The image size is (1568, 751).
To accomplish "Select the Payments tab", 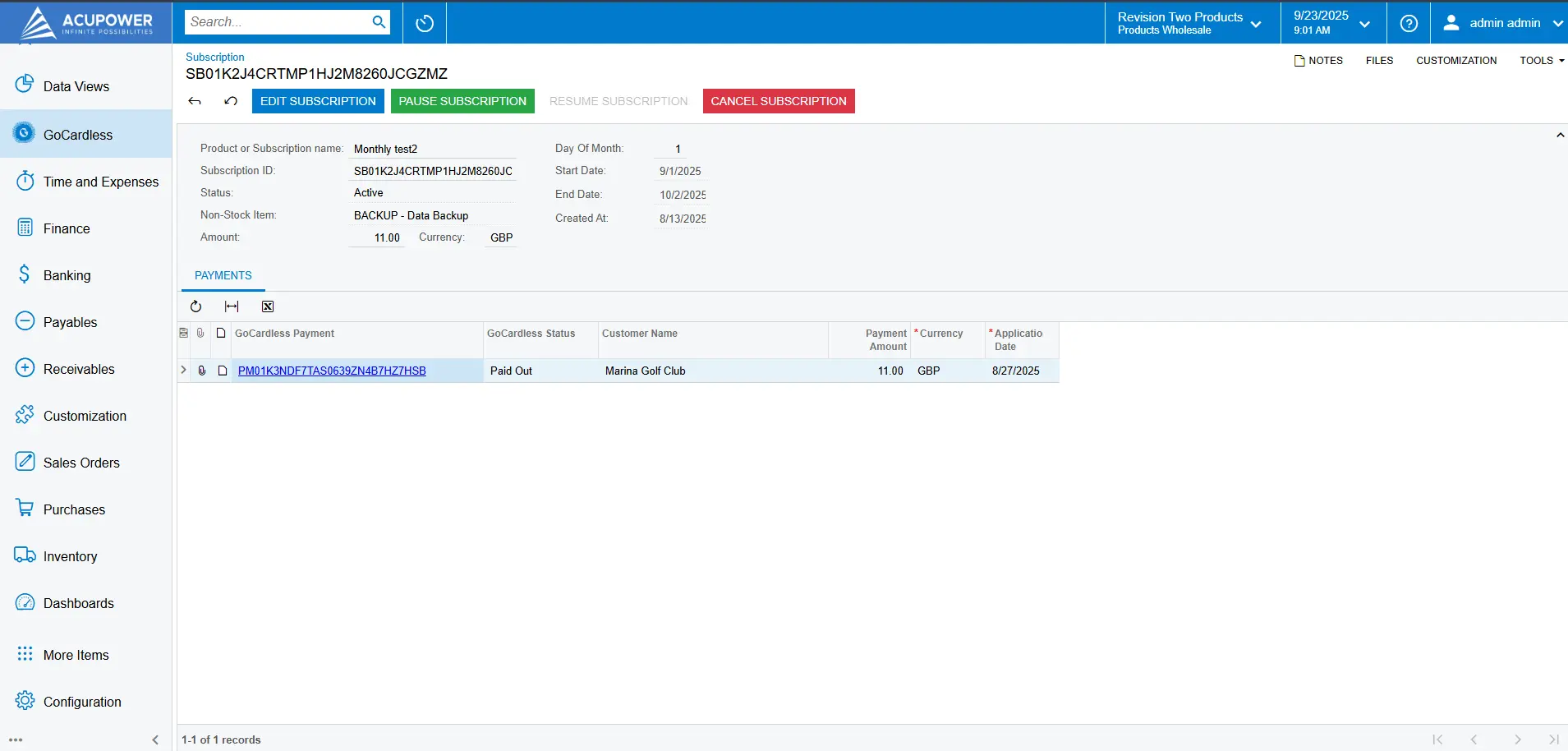I will pyautogui.click(x=223, y=276).
